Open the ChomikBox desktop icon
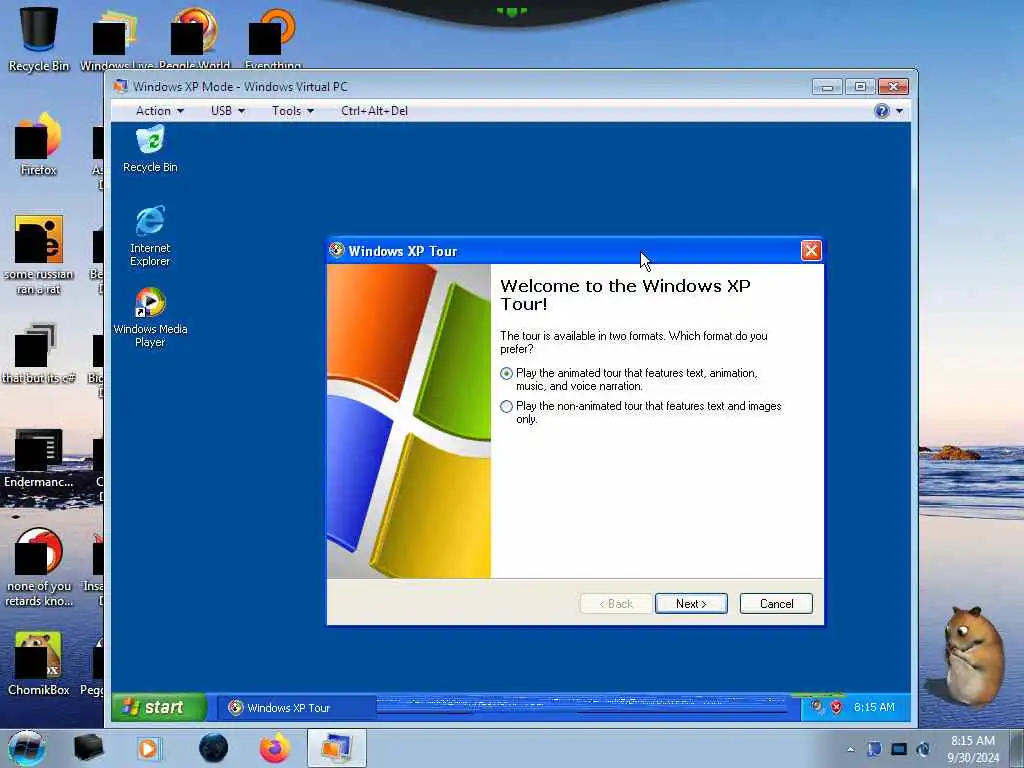Screen dimensions: 1024x768 (39, 663)
